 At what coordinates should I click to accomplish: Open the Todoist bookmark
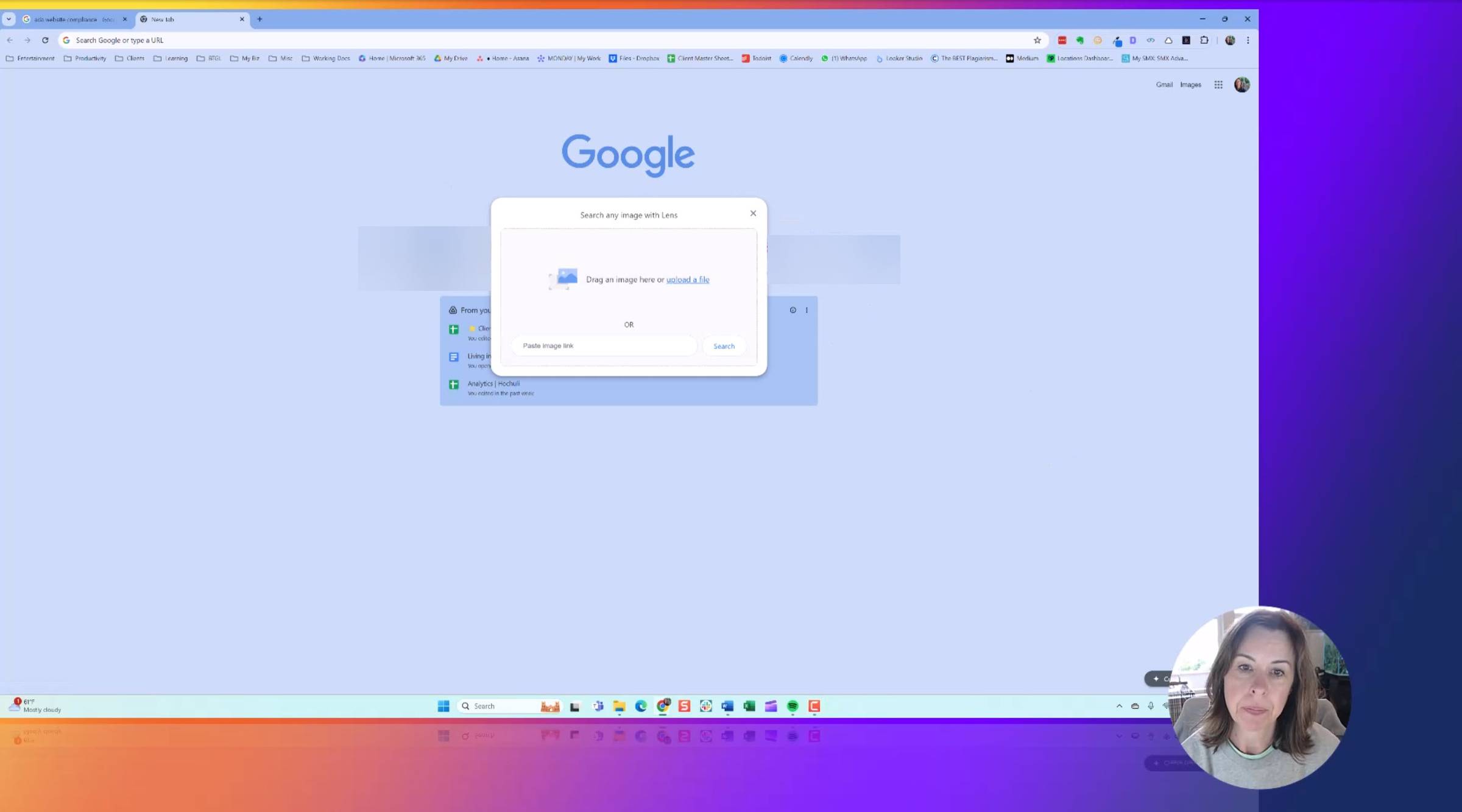756,58
